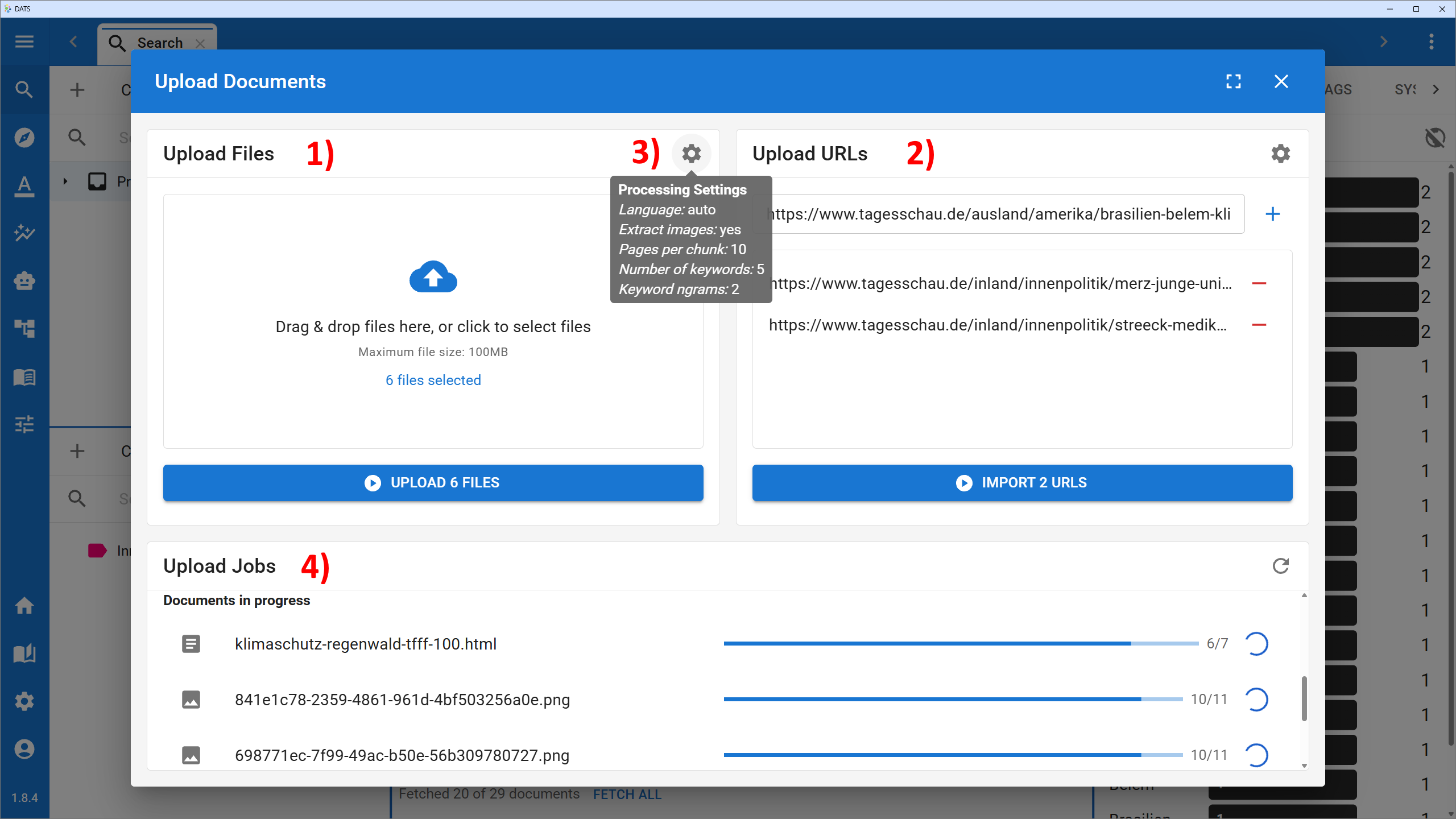
Task: Select klimaschutz-regenwald-tfff-100.html job
Action: point(366,644)
